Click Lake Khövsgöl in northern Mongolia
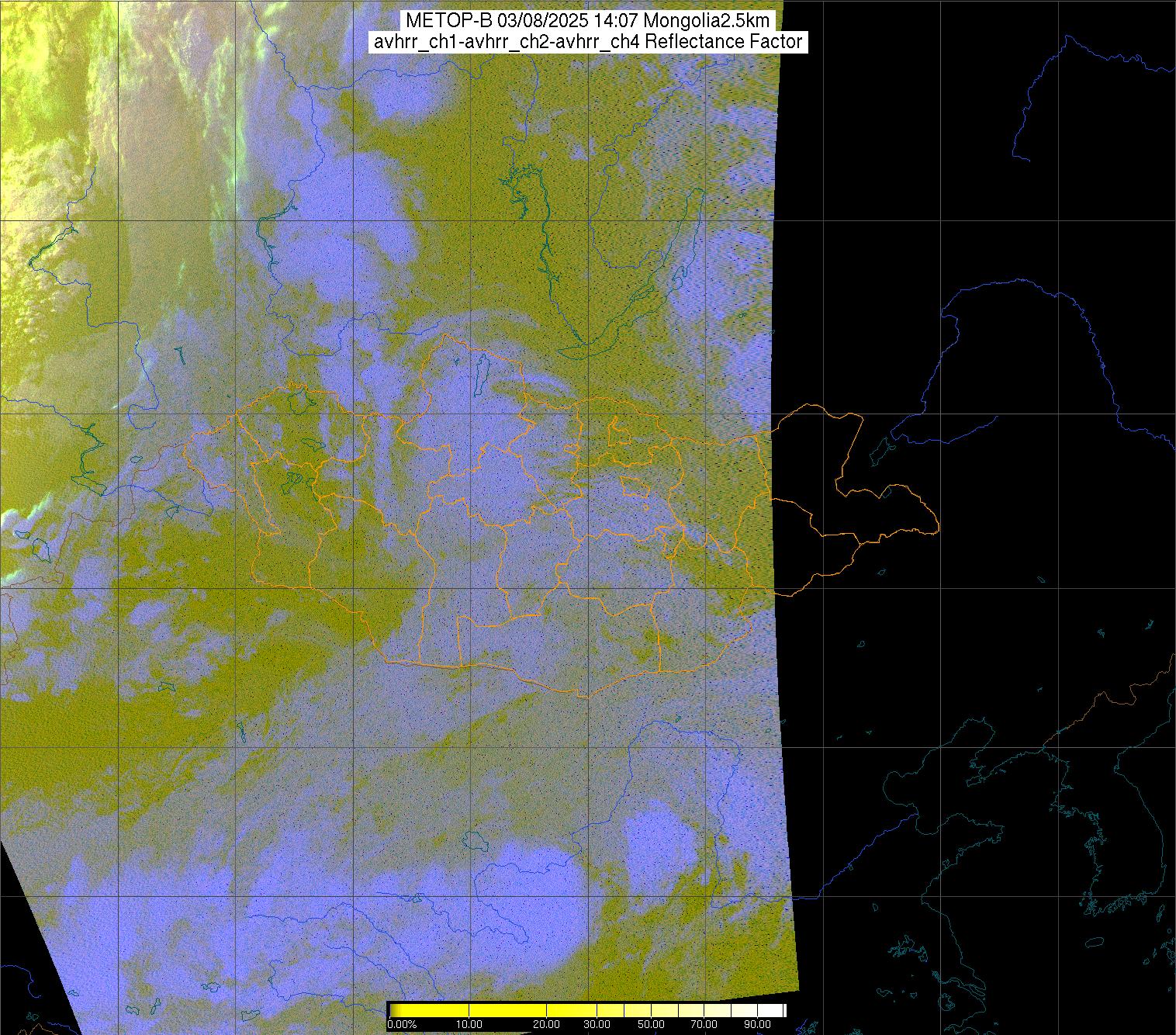 tap(481, 374)
